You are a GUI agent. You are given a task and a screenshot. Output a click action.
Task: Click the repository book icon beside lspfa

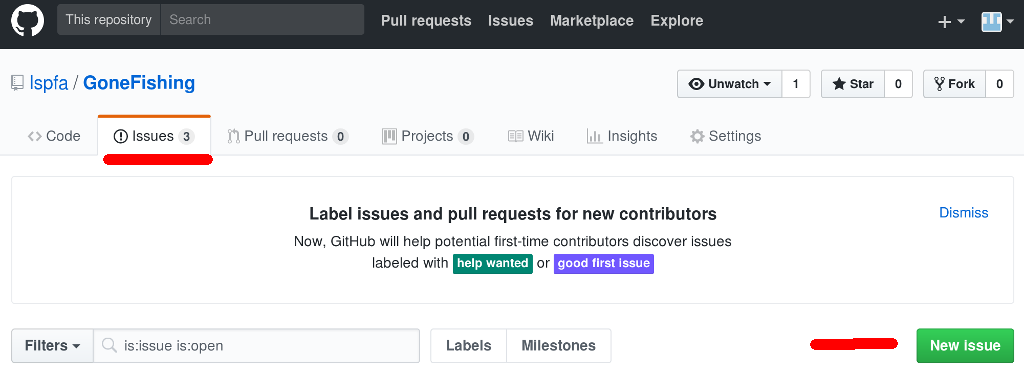click(x=17, y=84)
